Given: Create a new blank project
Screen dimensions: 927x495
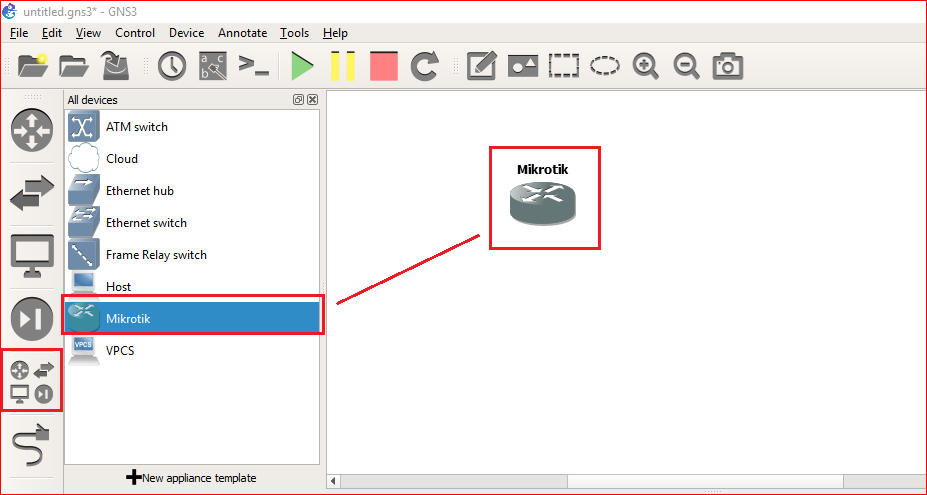Looking at the screenshot, I should (x=33, y=66).
